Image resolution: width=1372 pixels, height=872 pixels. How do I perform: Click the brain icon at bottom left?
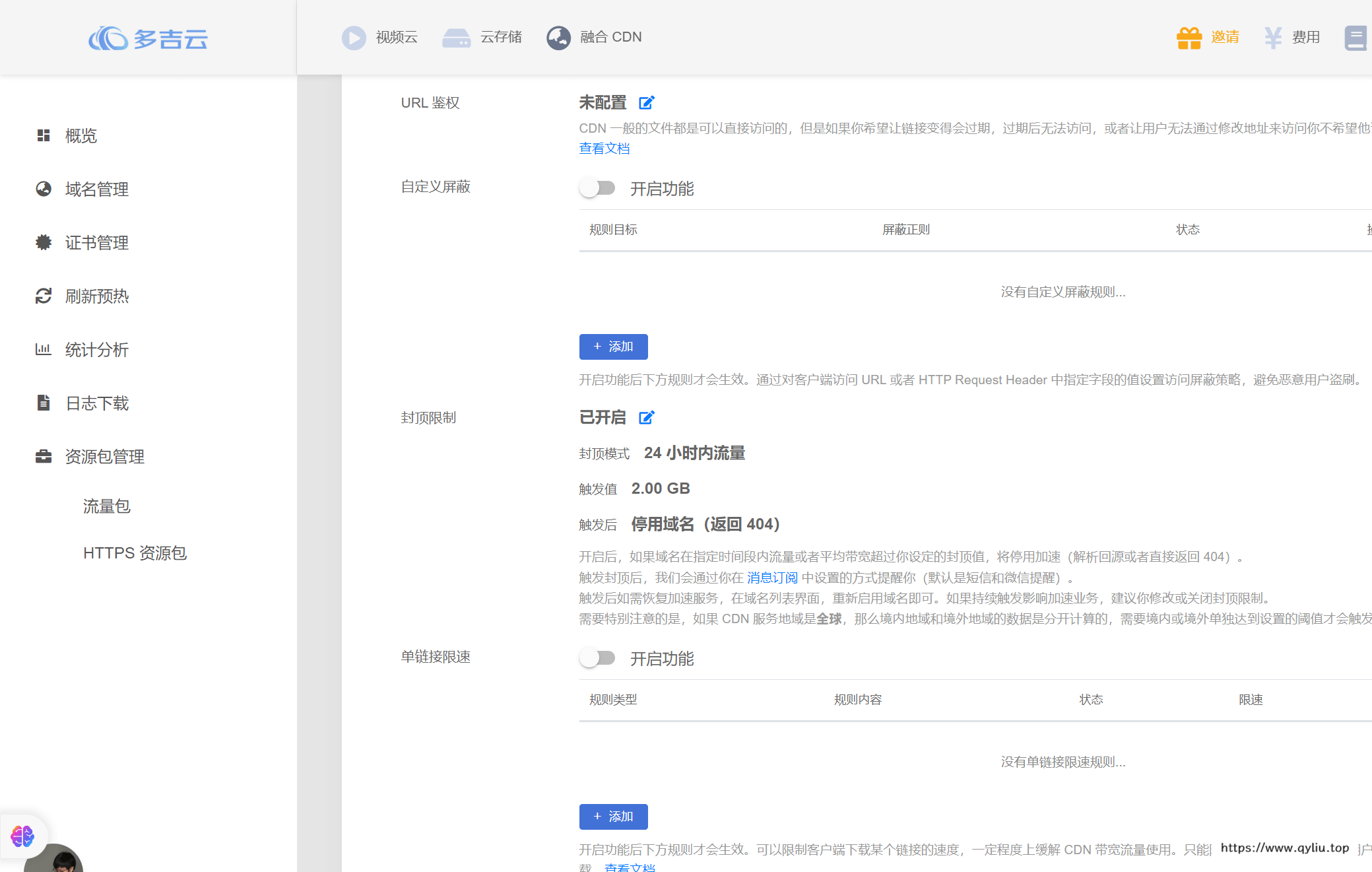click(22, 836)
